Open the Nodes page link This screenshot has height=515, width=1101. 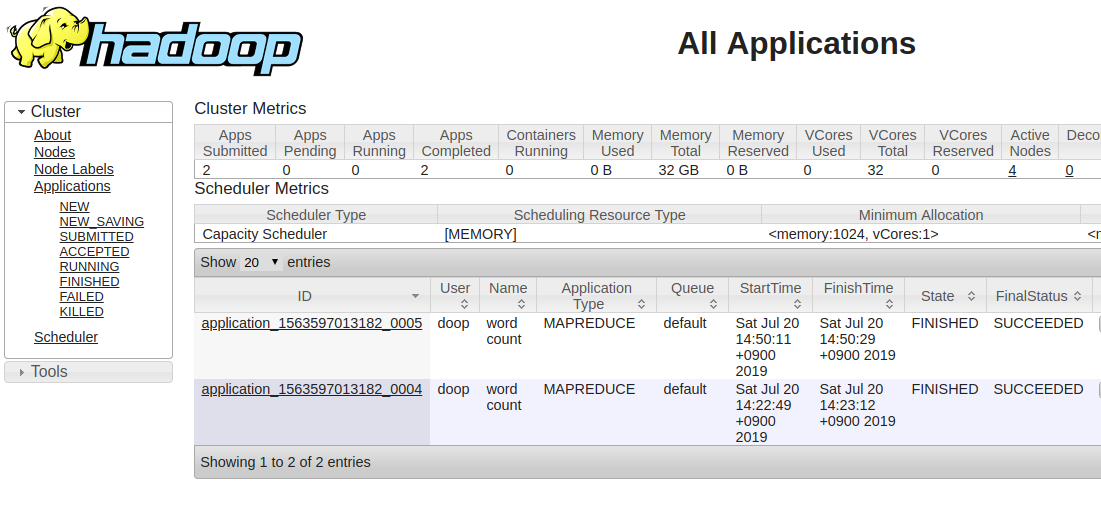pos(54,152)
